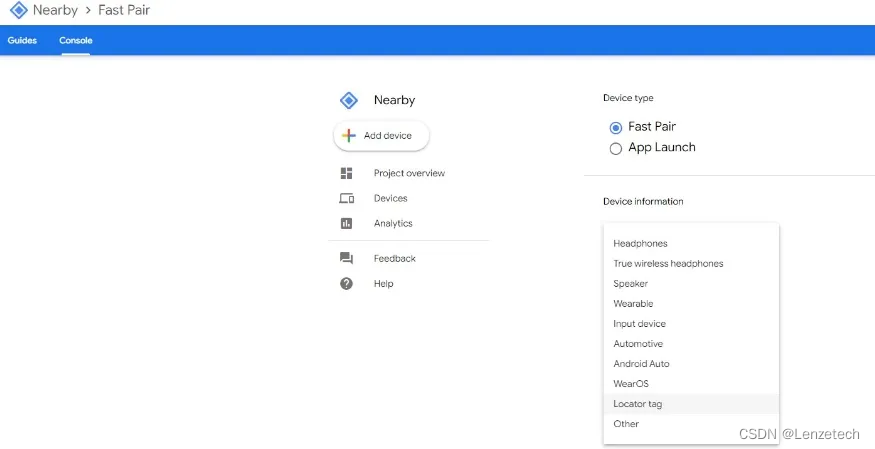Click the Device information heading
875x449 pixels.
[x=643, y=201]
